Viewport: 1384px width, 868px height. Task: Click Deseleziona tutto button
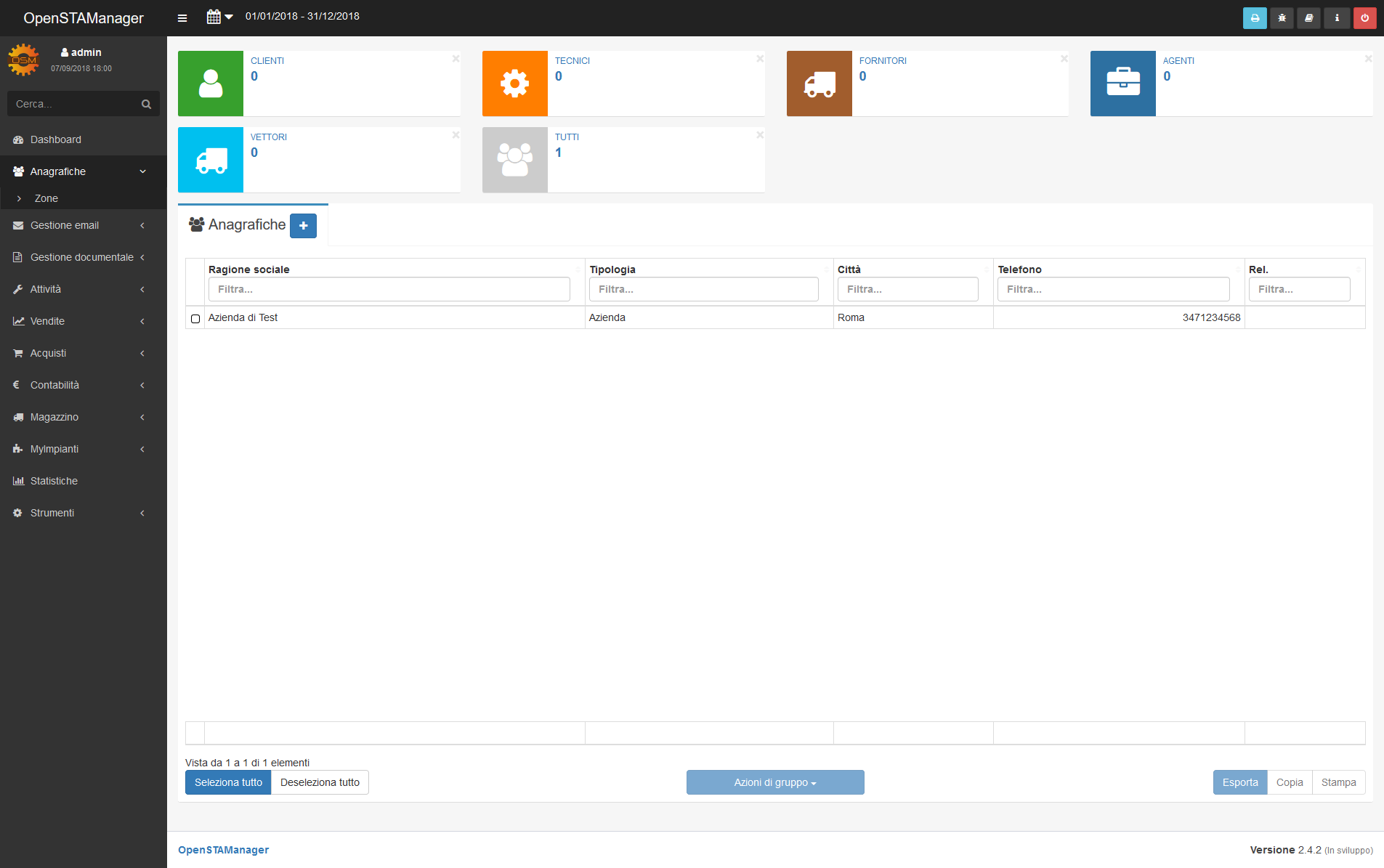[320, 782]
